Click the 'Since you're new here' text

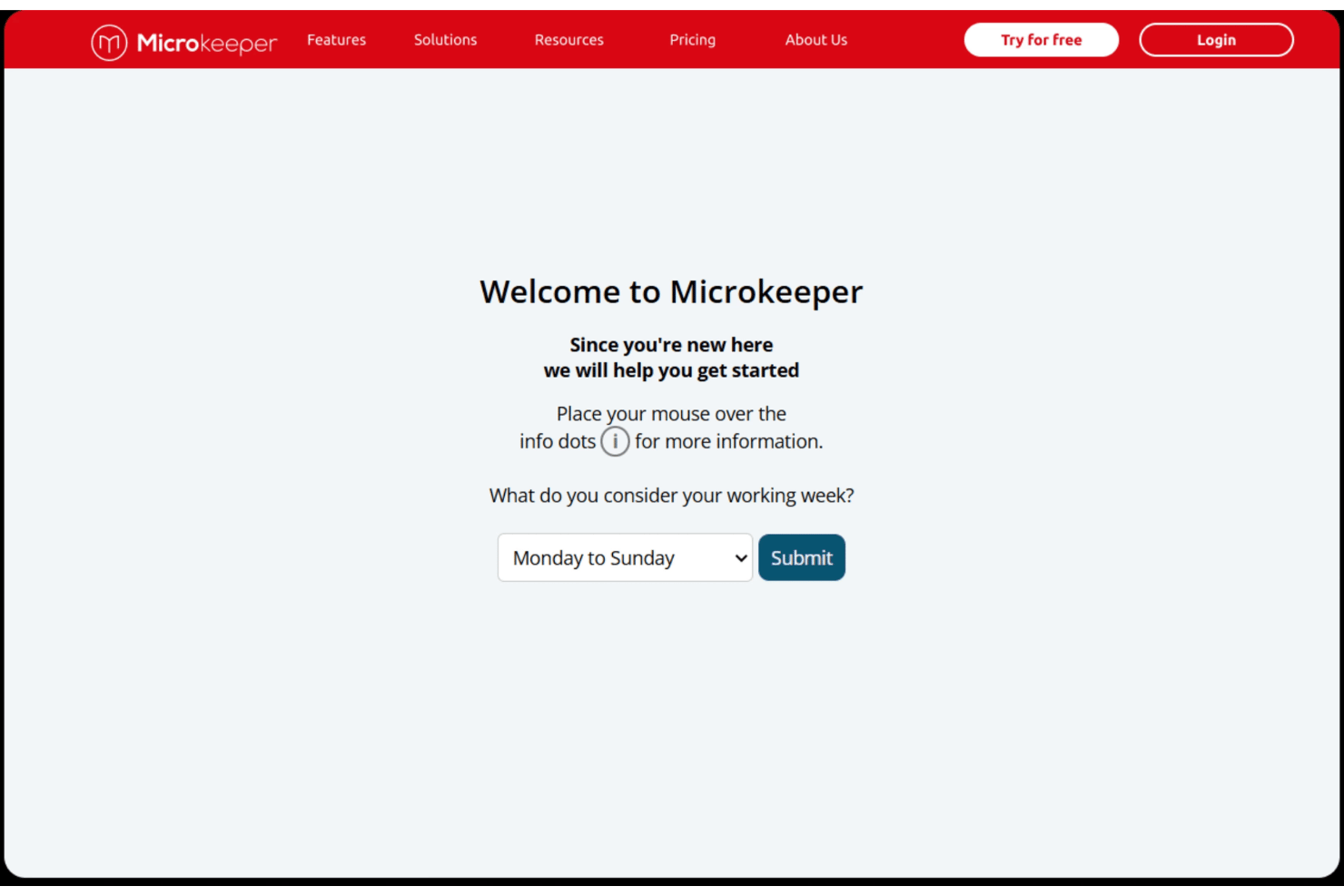(671, 345)
